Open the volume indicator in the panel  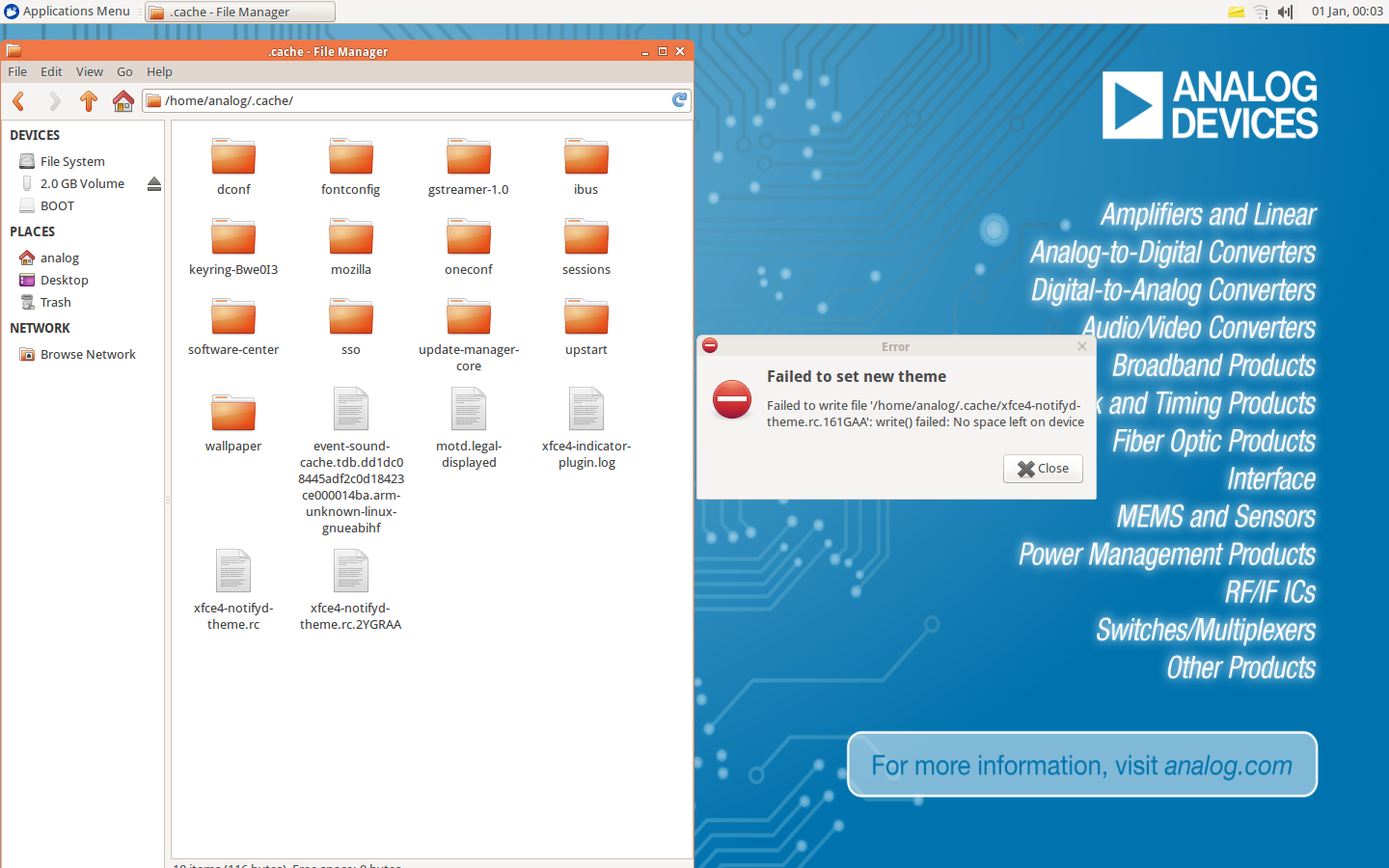[1285, 12]
